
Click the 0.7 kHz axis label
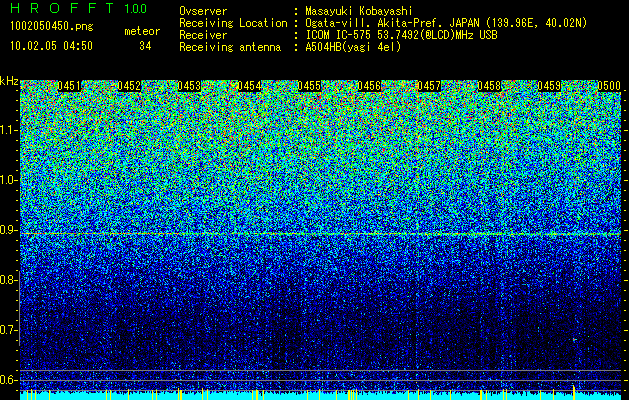tap(8, 330)
